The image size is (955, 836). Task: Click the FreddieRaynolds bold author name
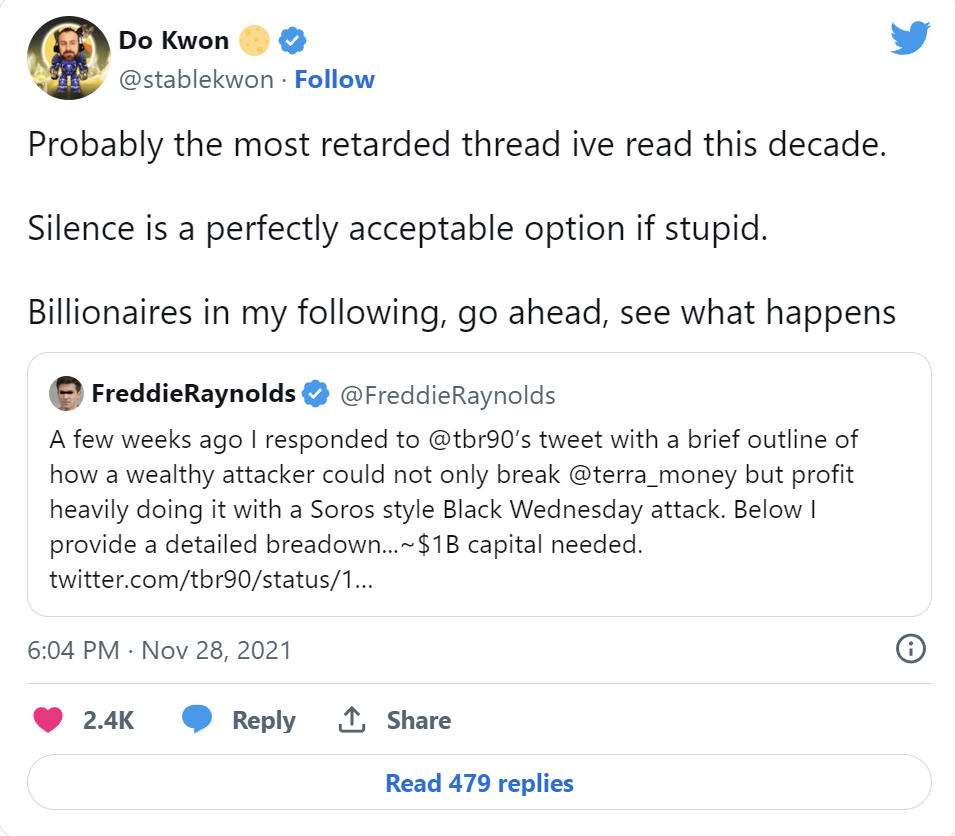click(x=193, y=394)
